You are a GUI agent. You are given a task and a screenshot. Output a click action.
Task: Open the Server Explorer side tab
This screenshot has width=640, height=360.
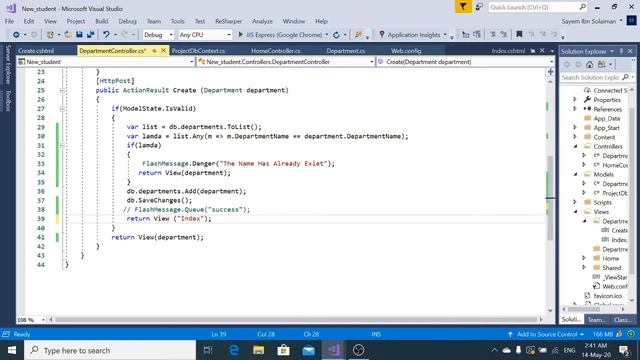click(x=8, y=64)
